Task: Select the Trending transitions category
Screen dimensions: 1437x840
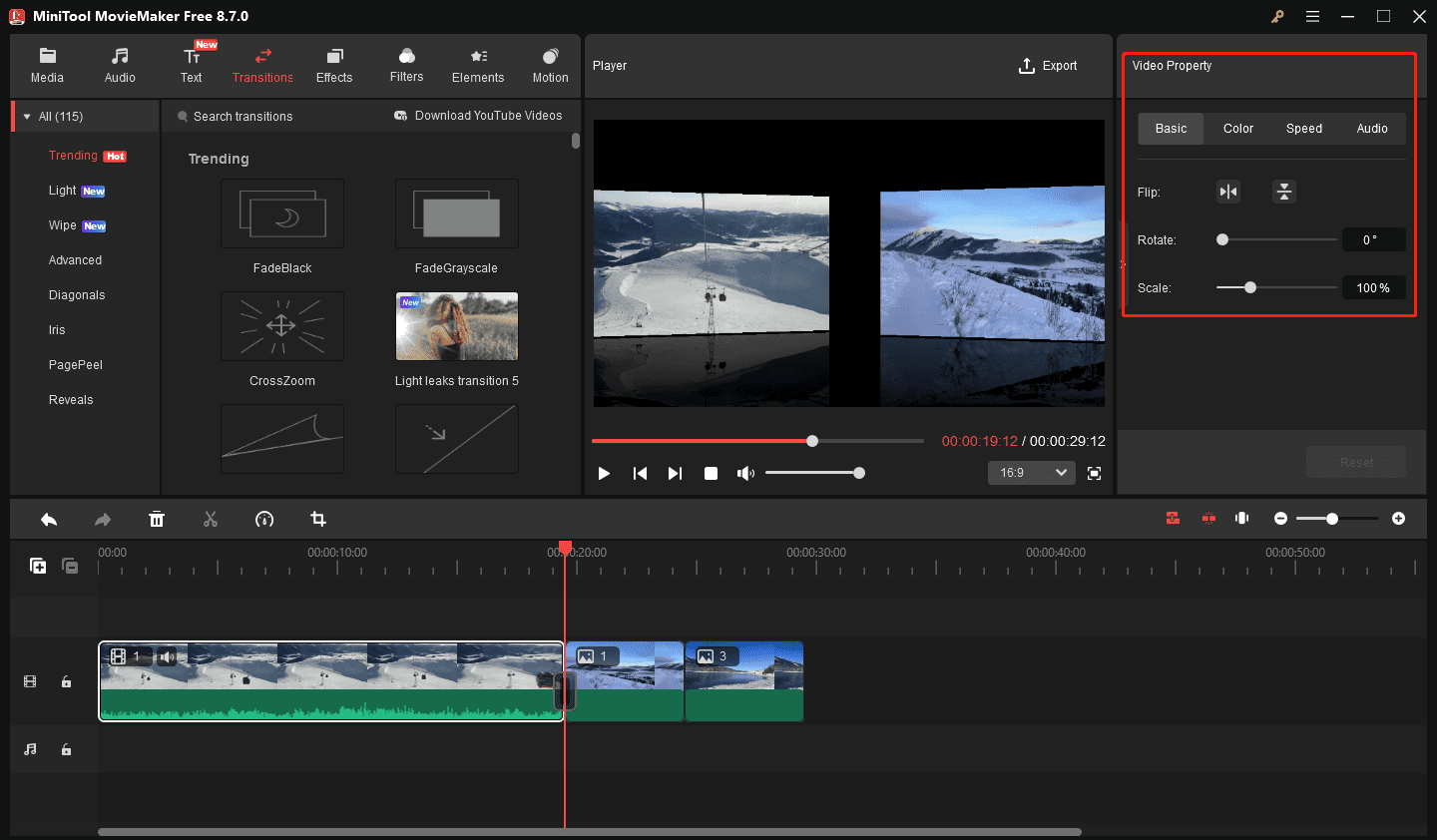Action: click(x=73, y=156)
